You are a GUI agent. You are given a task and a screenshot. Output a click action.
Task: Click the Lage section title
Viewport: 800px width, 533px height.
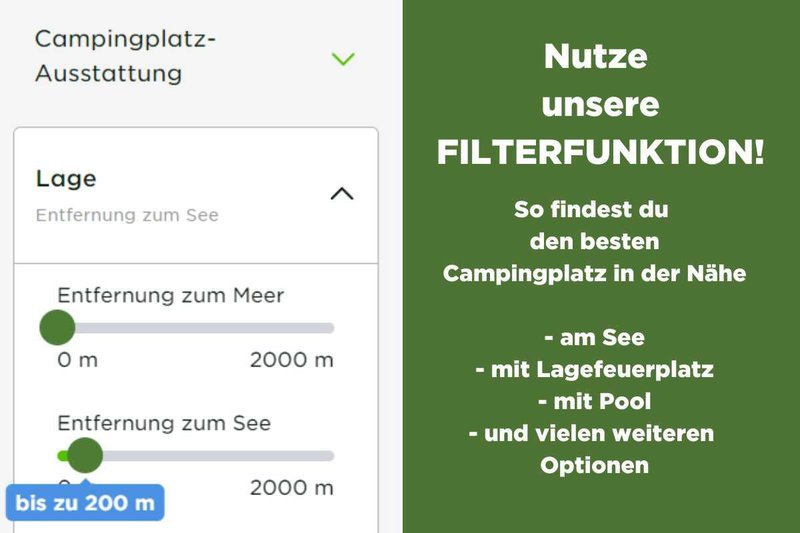(66, 179)
